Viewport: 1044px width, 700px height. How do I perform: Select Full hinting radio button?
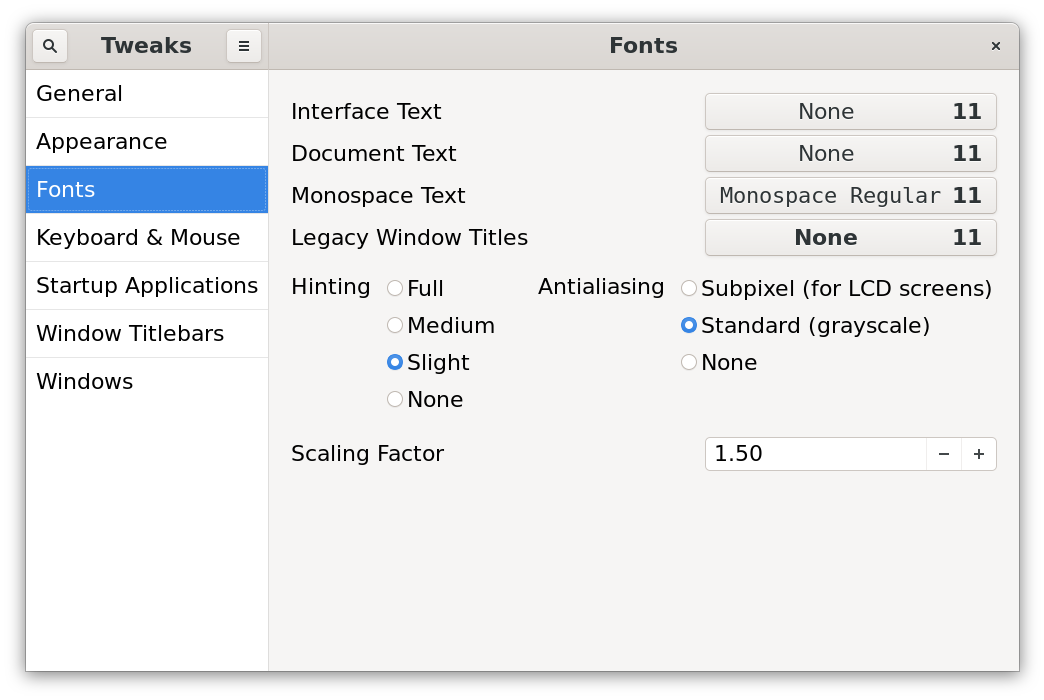(x=395, y=288)
